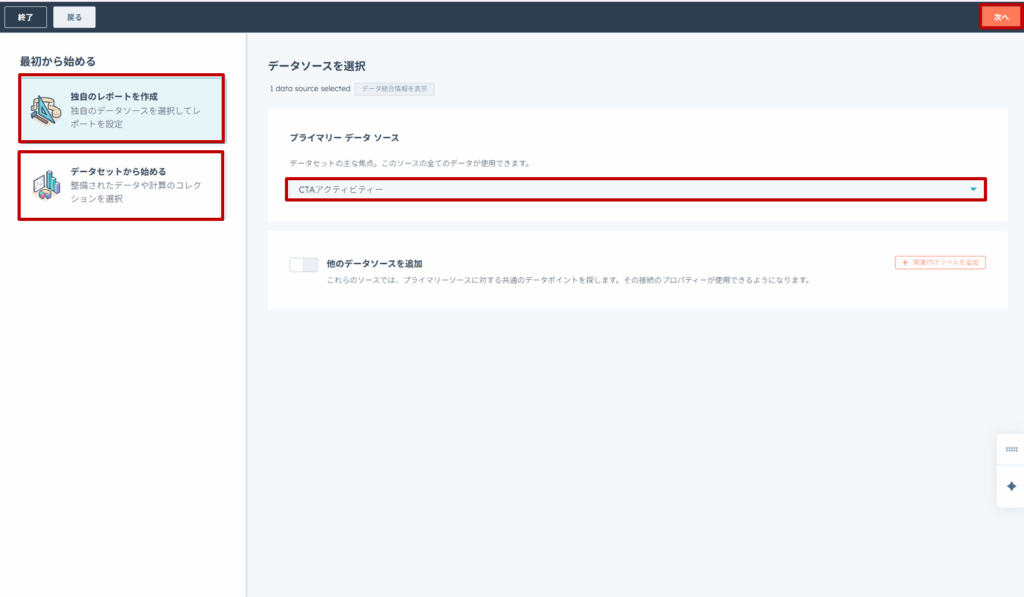Click the プライマリー データ ソース heading
This screenshot has width=1024, height=597.
(344, 137)
